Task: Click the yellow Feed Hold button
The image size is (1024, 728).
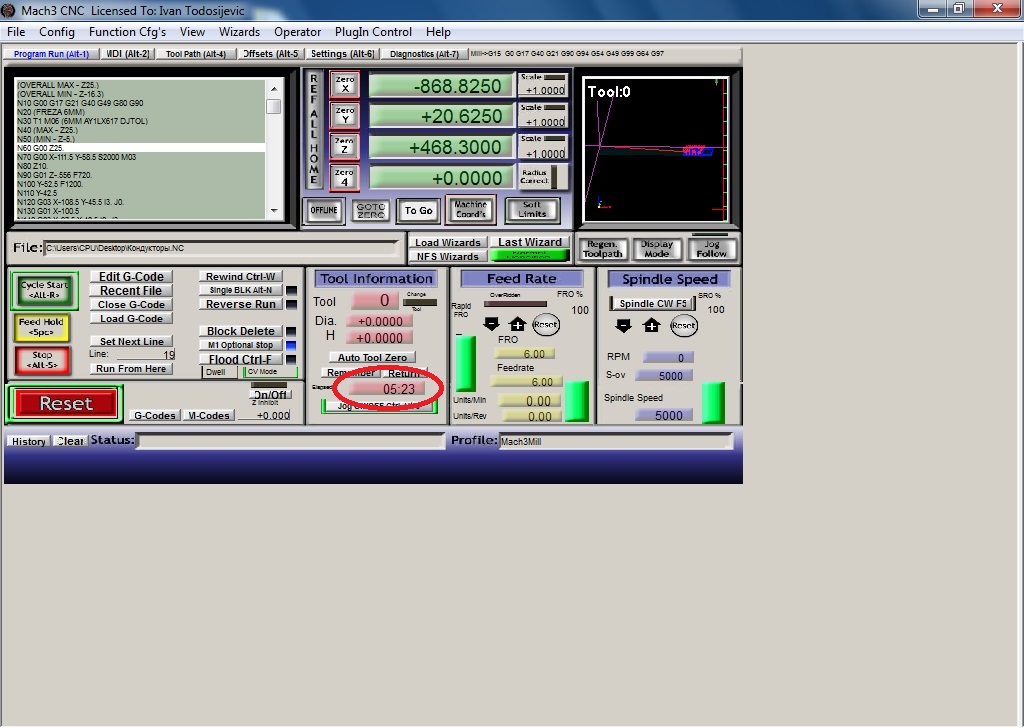Action: tap(41, 326)
